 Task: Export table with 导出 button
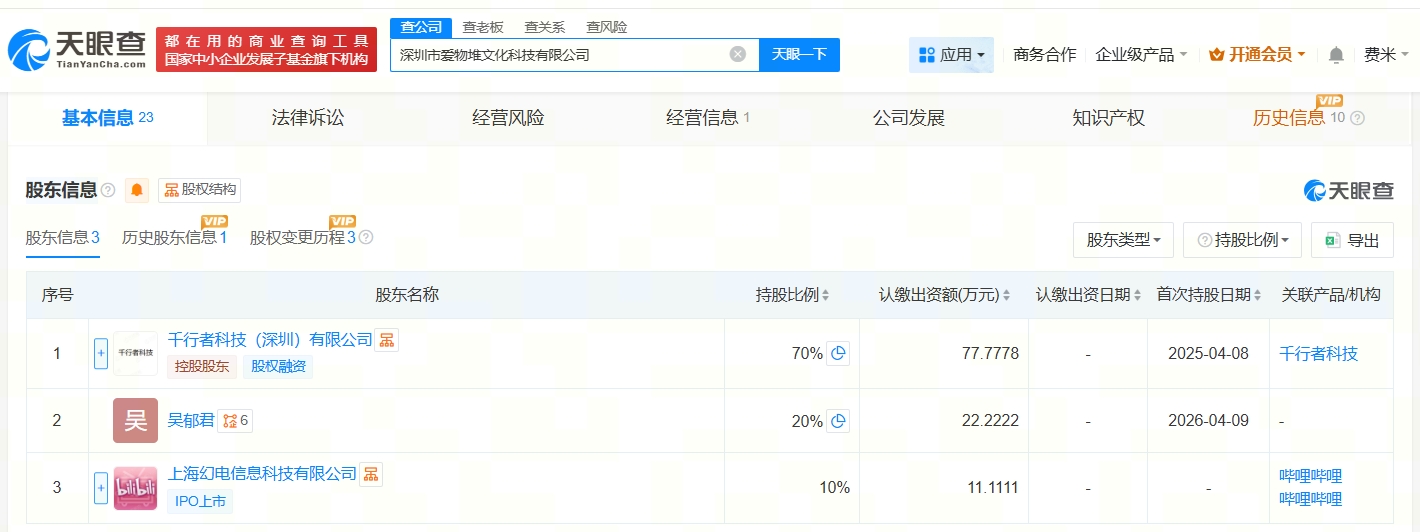pos(1352,240)
